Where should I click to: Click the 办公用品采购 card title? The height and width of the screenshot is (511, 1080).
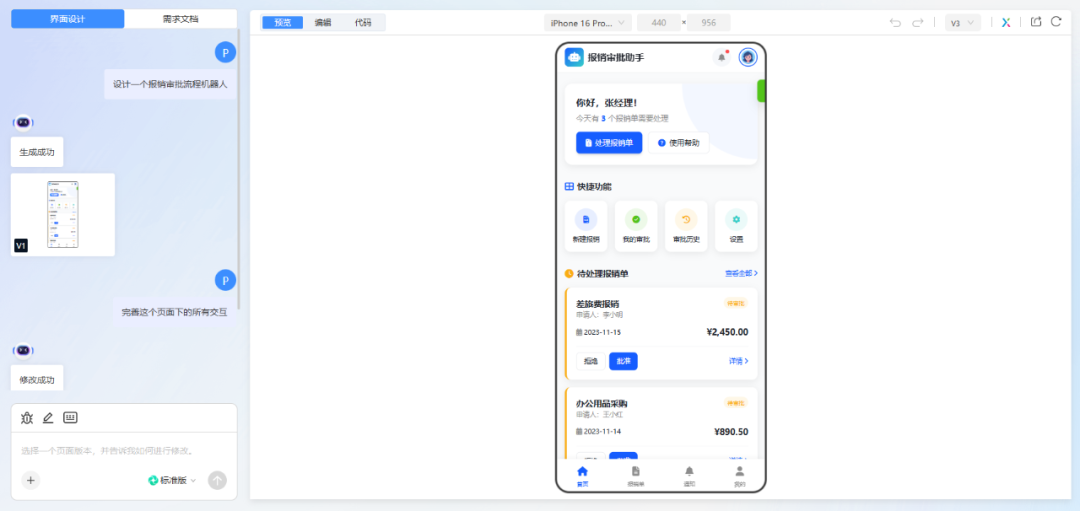pos(601,403)
